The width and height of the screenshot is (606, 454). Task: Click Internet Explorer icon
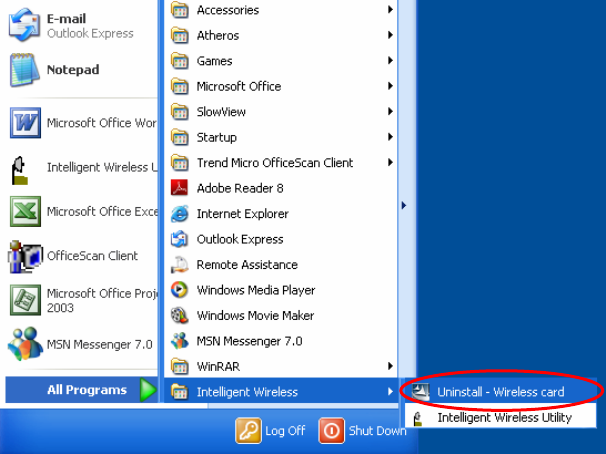point(180,214)
